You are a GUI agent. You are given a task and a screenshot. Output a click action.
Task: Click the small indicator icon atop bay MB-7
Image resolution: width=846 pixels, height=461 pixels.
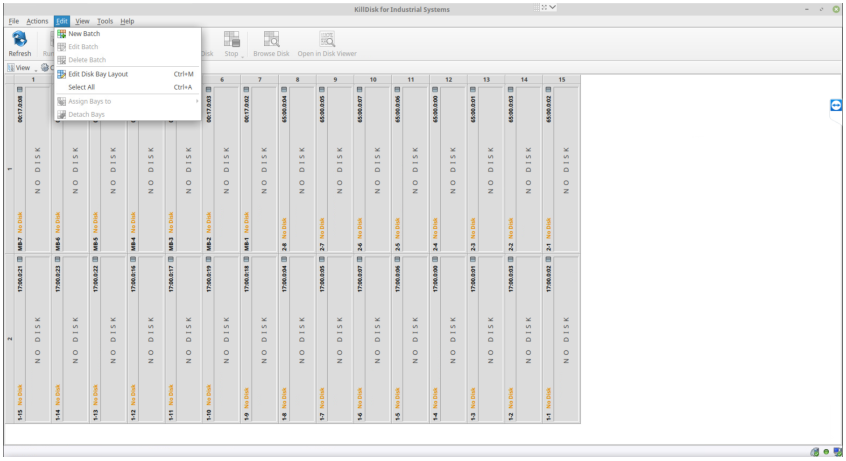[20, 90]
